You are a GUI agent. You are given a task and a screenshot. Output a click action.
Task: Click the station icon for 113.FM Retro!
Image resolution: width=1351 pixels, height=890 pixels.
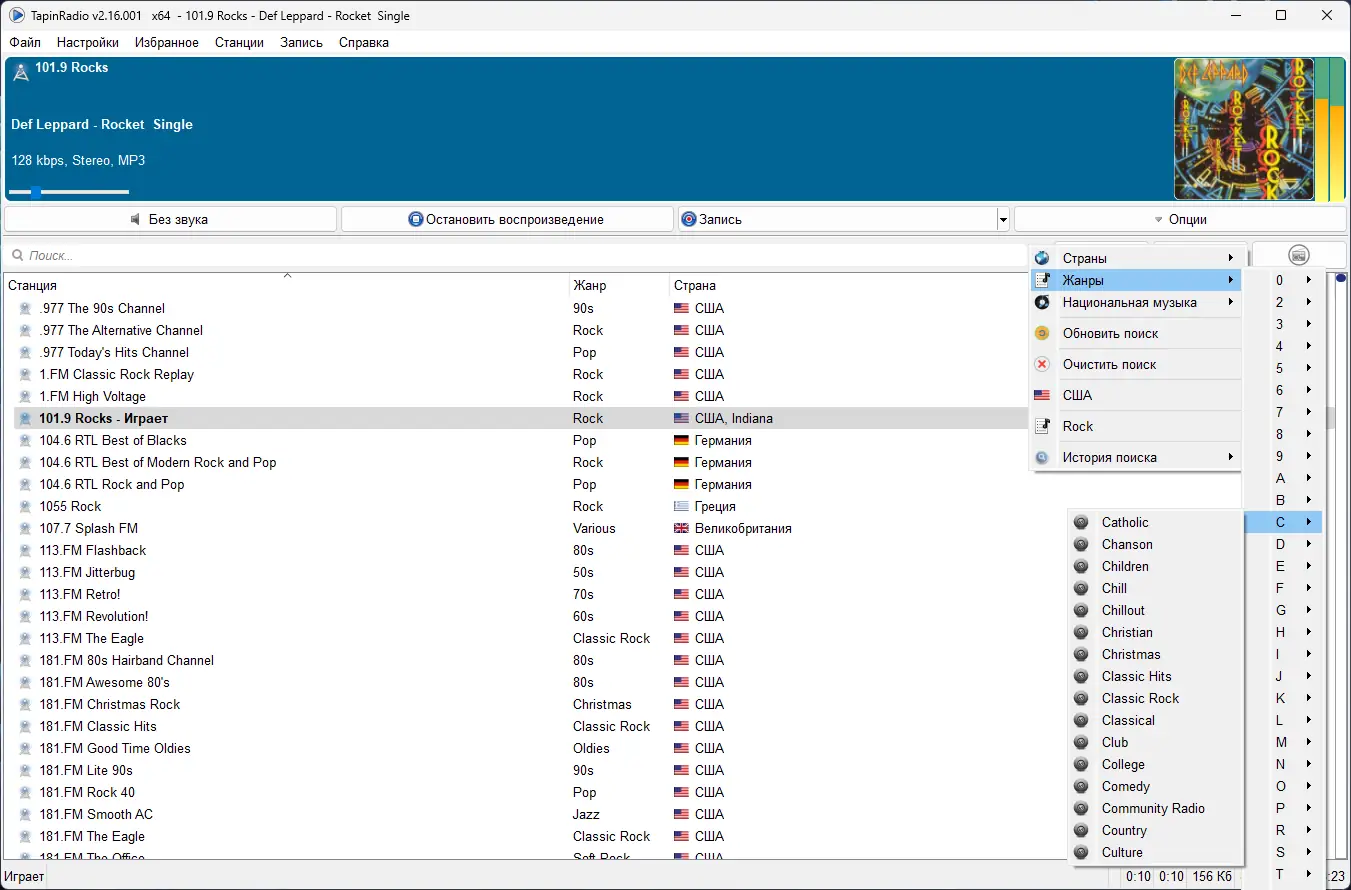26,594
